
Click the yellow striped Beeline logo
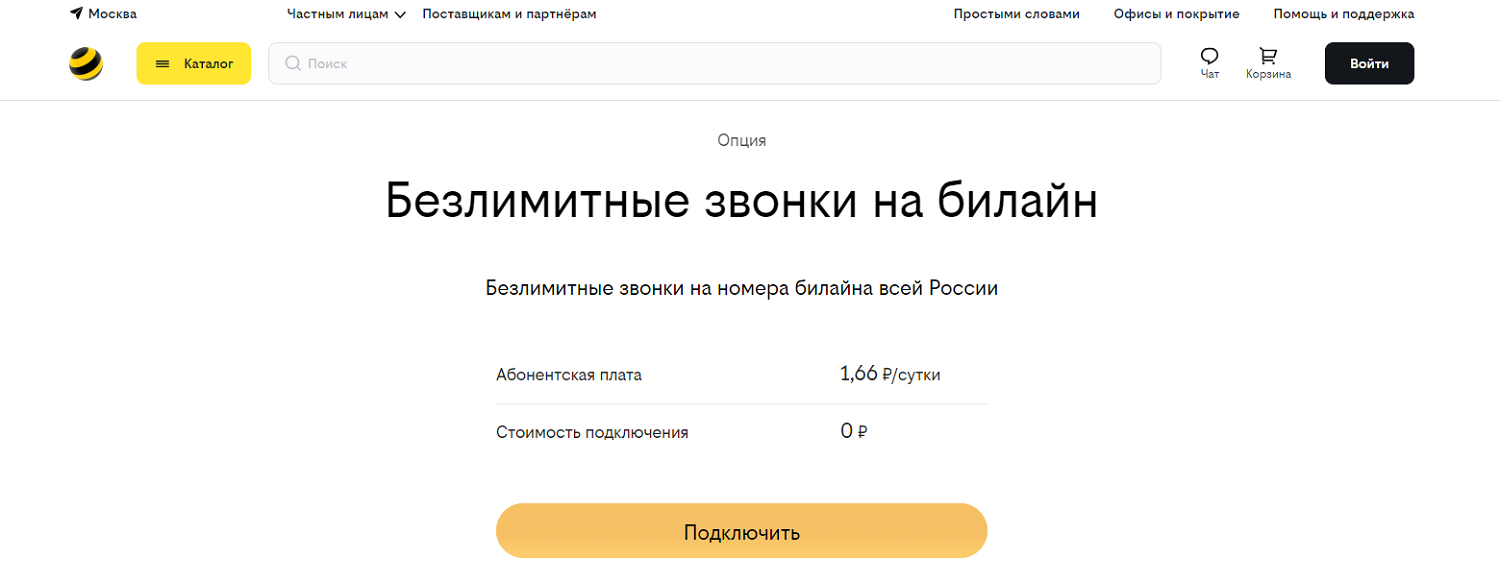[86, 64]
